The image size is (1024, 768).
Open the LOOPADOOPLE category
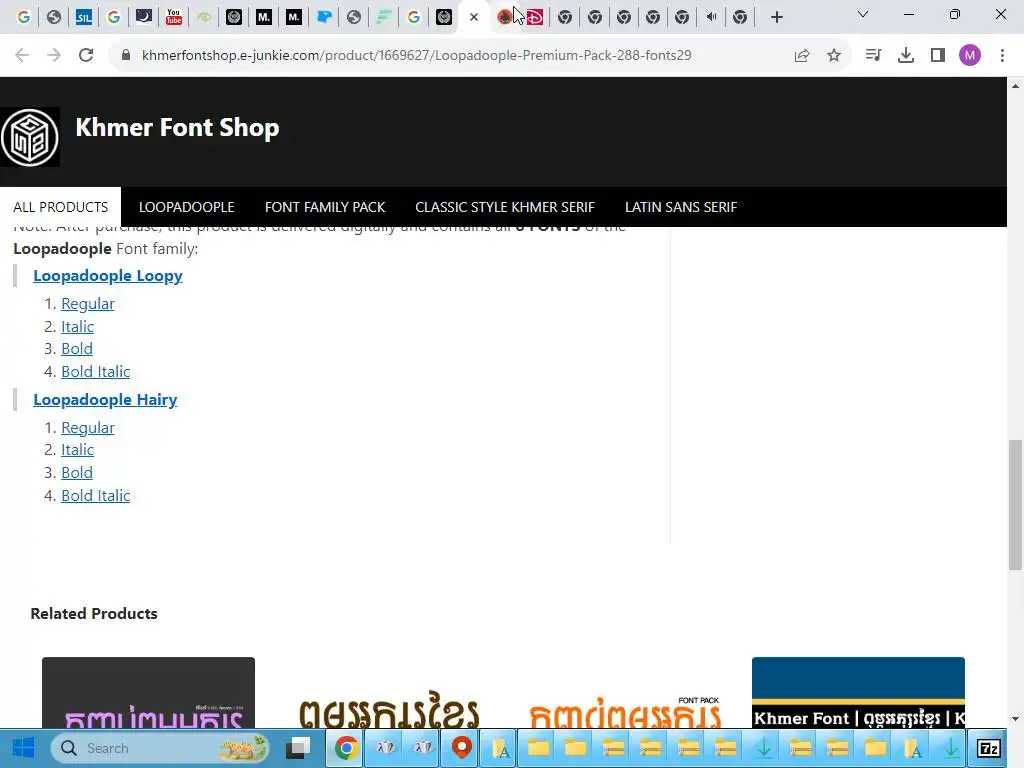tap(186, 207)
